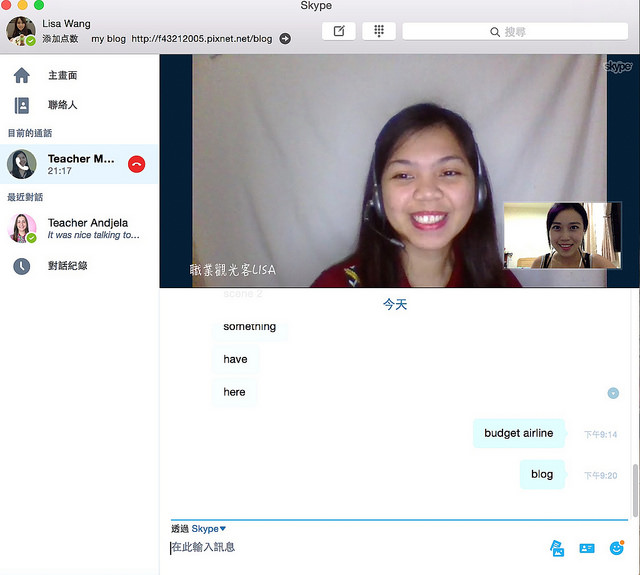This screenshot has width=640, height=575.
Task: Click the round options icon beside 'here'
Action: point(613,393)
